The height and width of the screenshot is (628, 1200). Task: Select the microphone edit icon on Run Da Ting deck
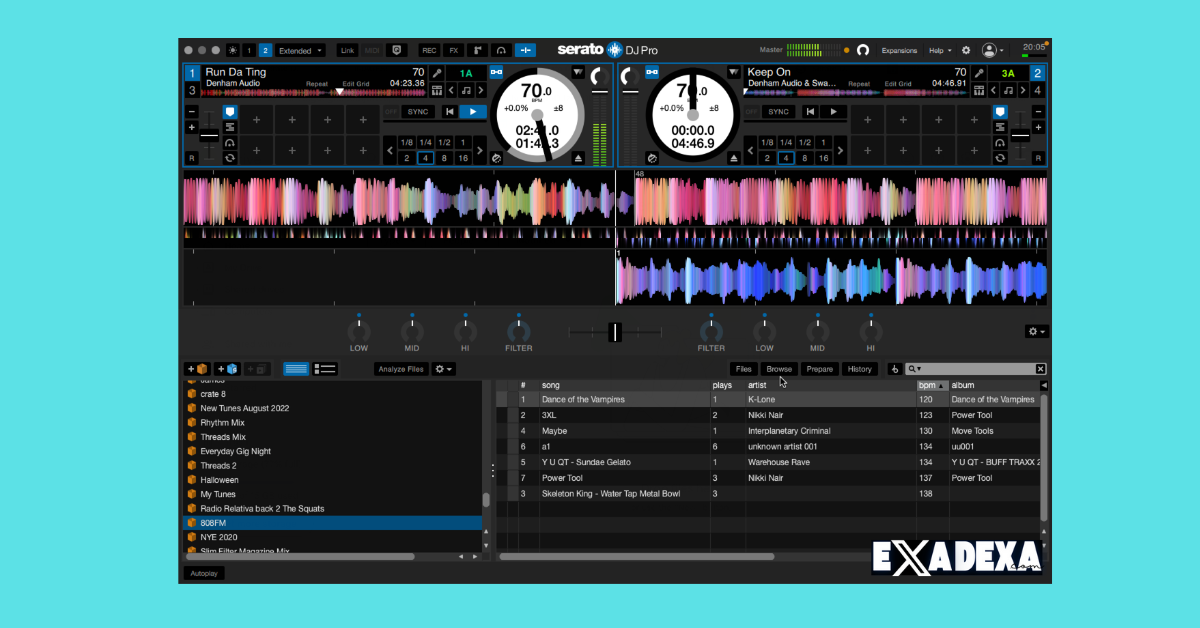click(438, 73)
